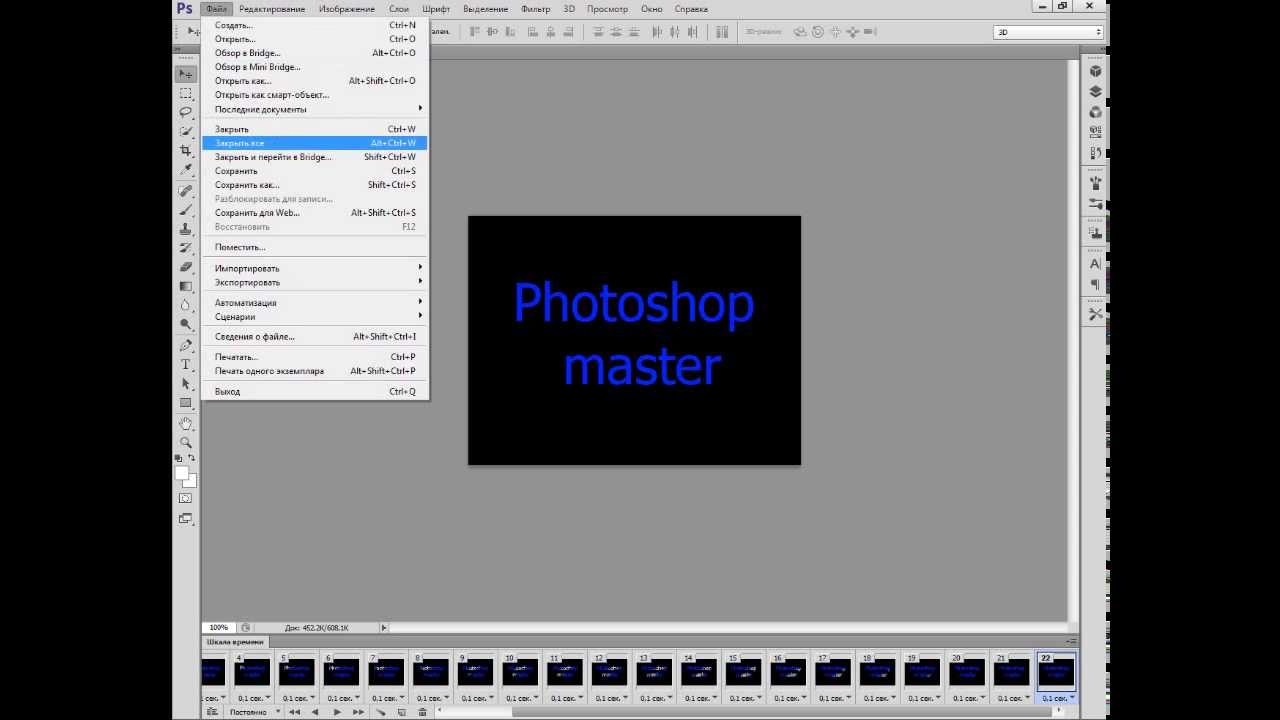Open the Character panel 'A' icon
Screen dimensions: 1280x720
[x=1096, y=264]
